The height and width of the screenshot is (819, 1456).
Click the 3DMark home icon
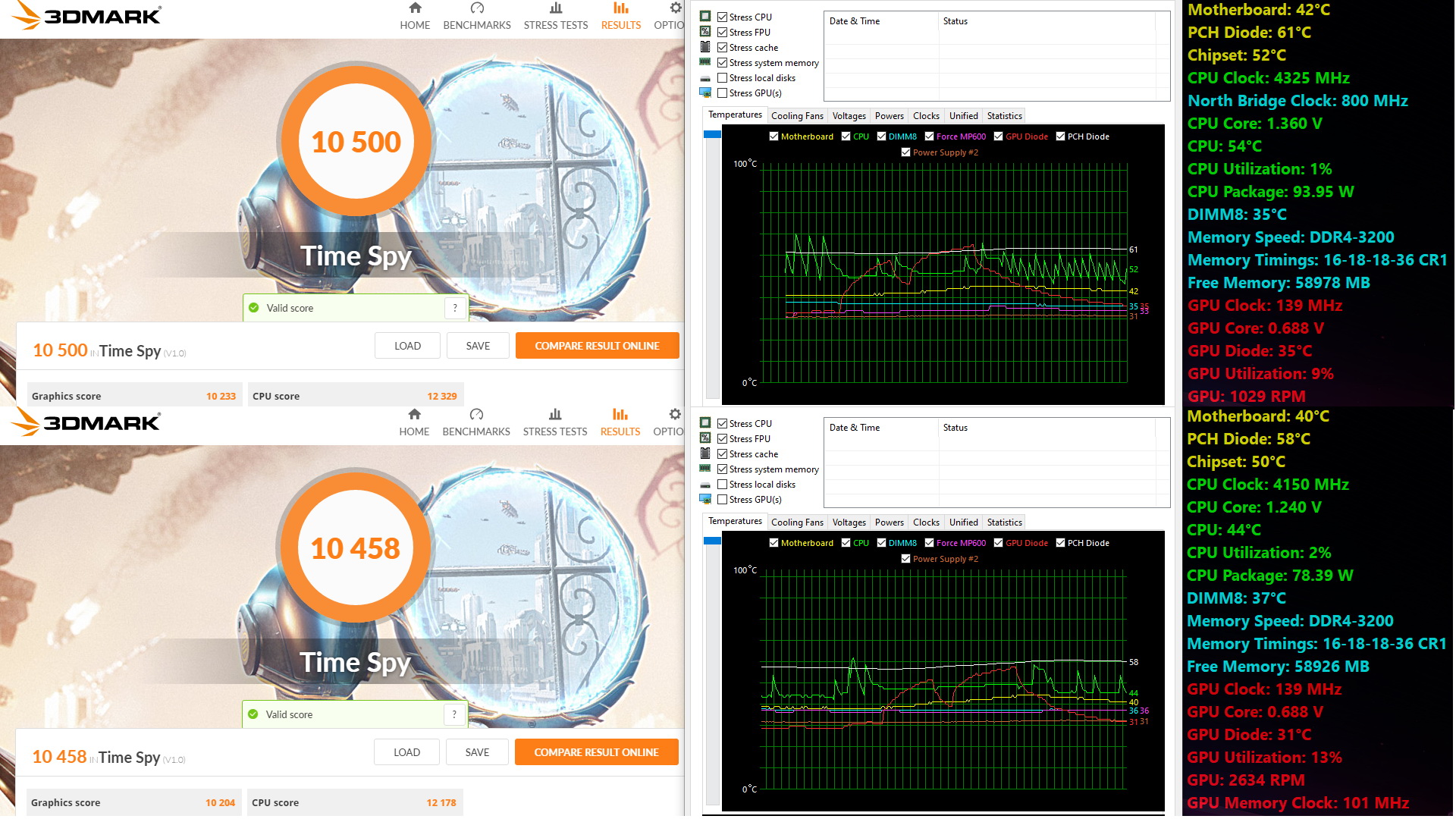coord(413,14)
